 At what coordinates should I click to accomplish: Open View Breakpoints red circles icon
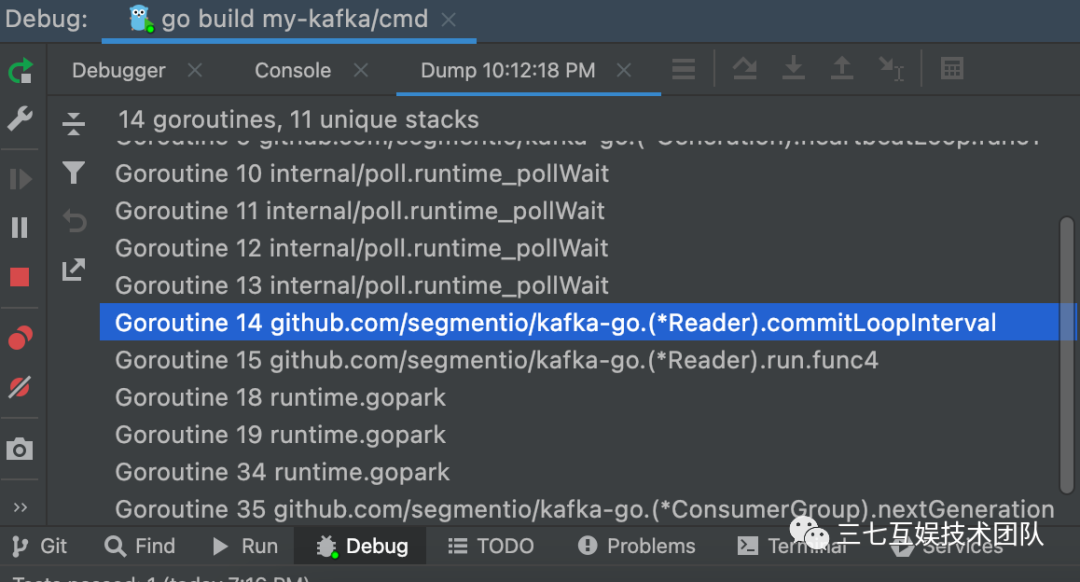click(x=20, y=337)
